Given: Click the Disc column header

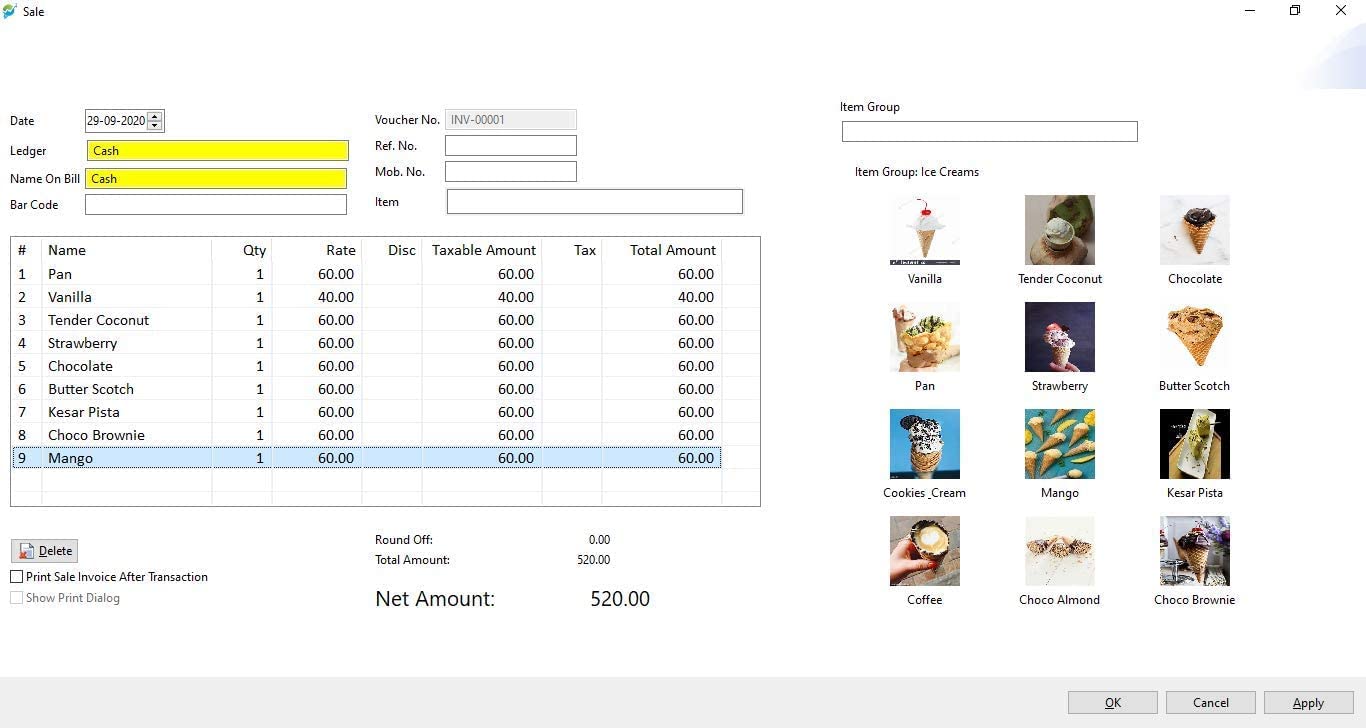Looking at the screenshot, I should click(392, 250).
